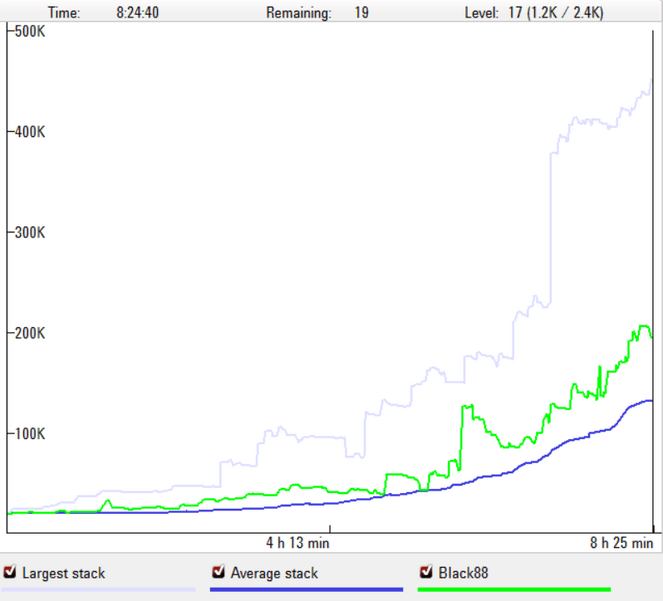
Task: Click the 500K axis label
Action: click(x=30, y=31)
